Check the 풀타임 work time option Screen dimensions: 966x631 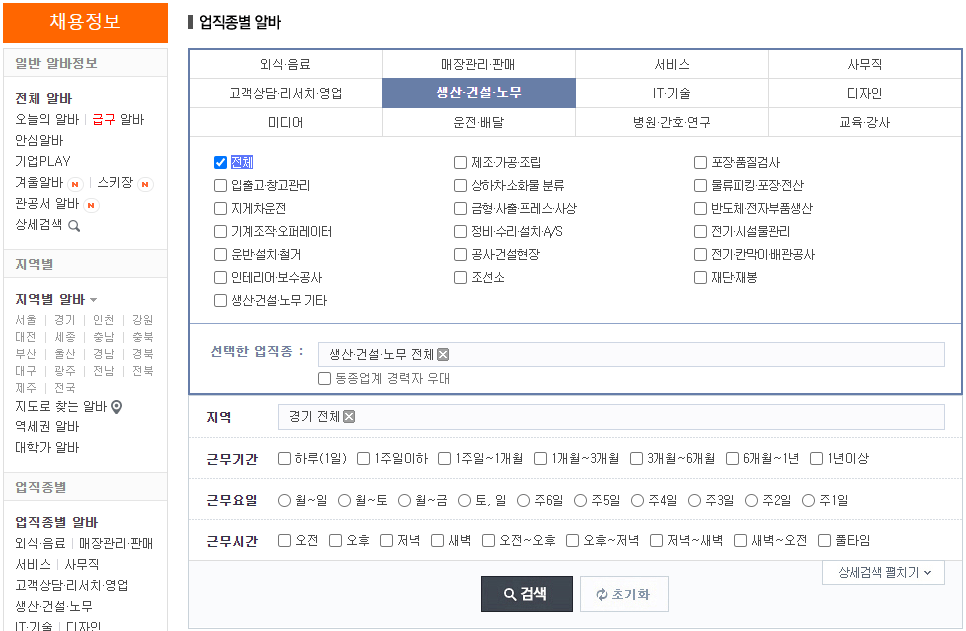[x=824, y=540]
